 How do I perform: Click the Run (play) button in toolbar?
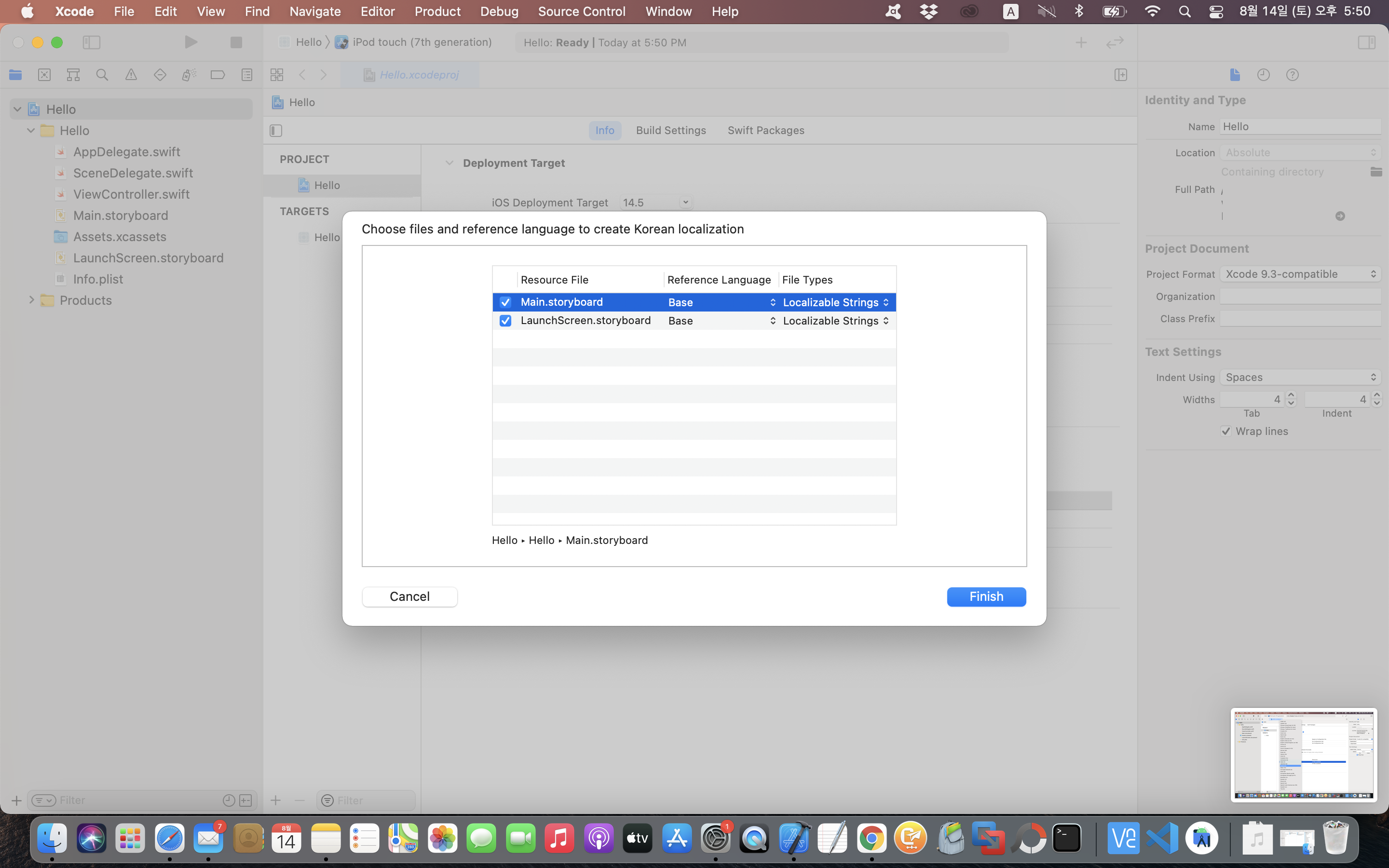191,42
